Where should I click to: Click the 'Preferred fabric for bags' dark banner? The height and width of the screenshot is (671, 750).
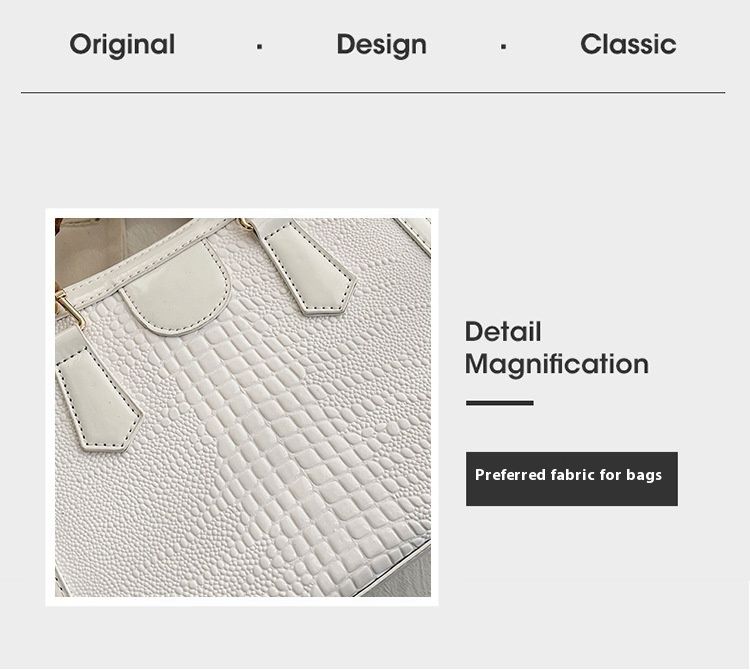[572, 479]
